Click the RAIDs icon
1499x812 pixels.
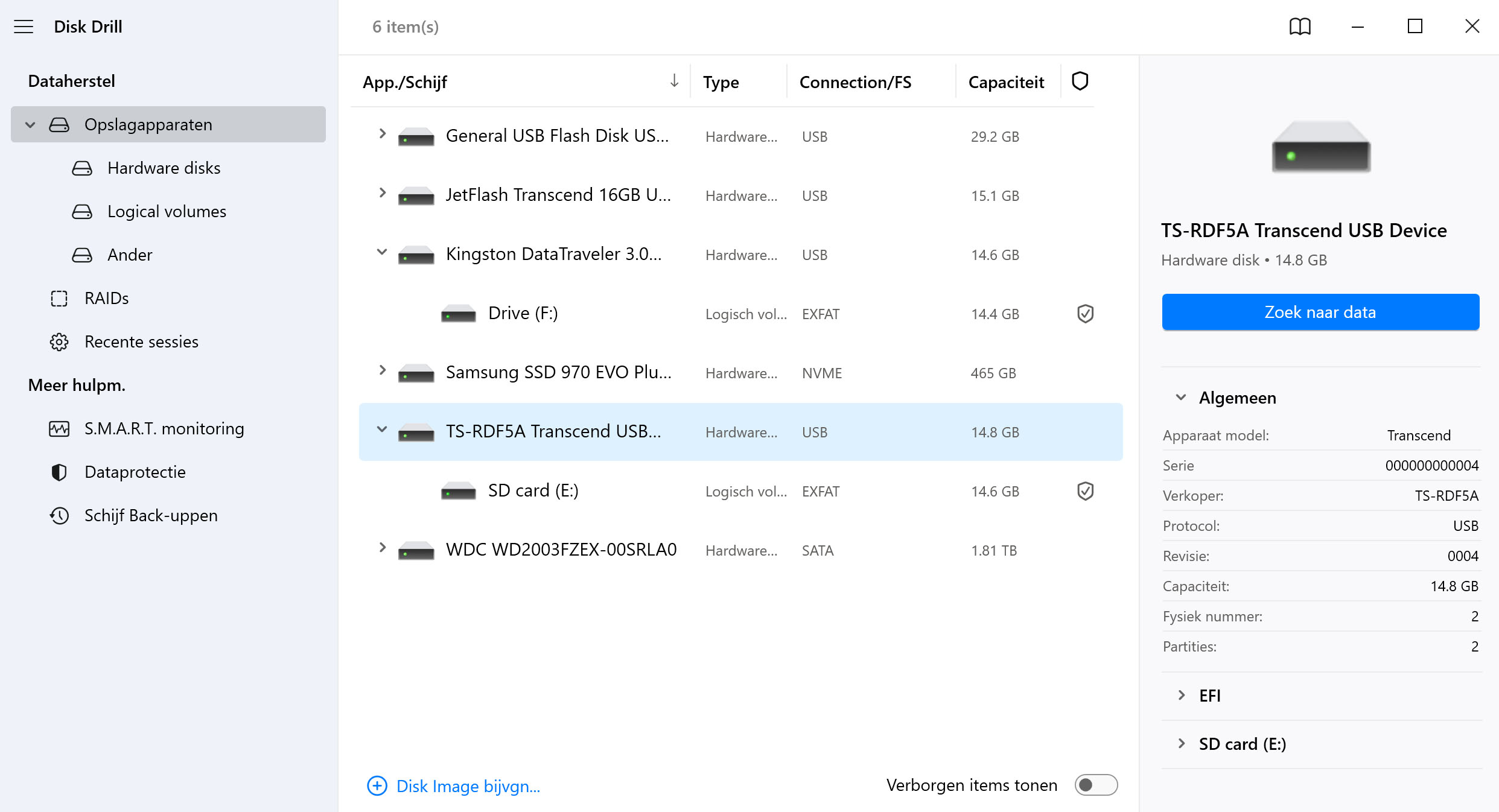pyautogui.click(x=59, y=299)
